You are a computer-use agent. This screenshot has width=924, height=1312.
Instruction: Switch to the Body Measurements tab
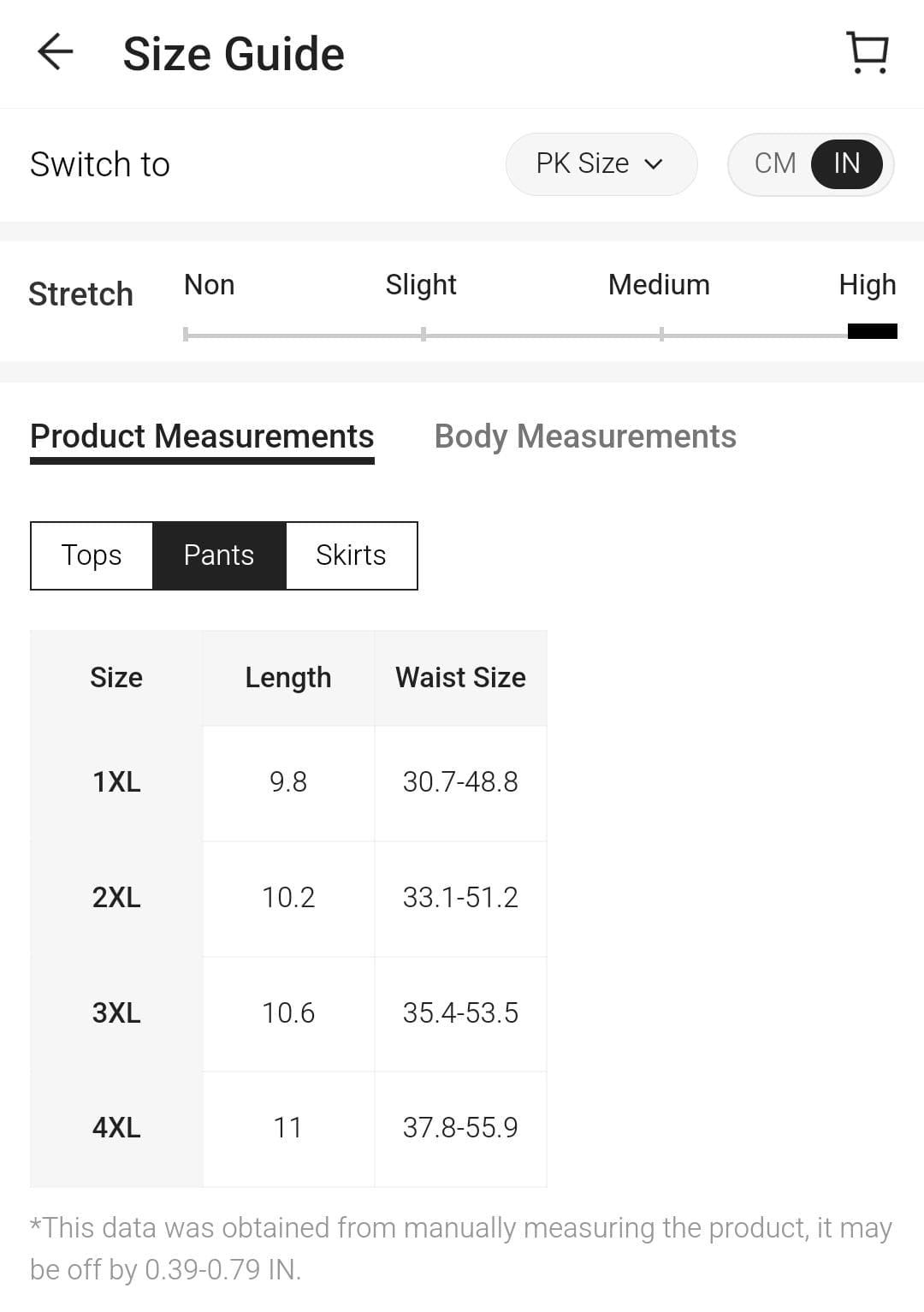(x=585, y=436)
